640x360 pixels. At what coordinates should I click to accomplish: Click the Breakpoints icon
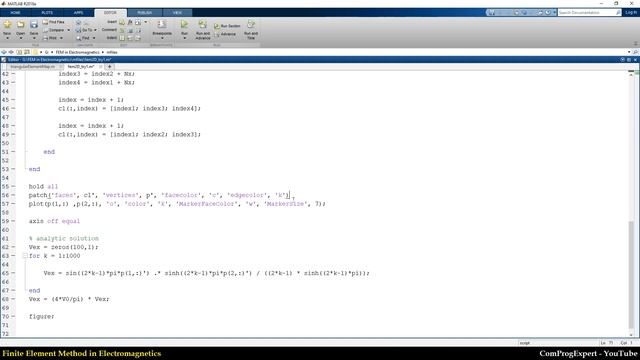(x=162, y=24)
